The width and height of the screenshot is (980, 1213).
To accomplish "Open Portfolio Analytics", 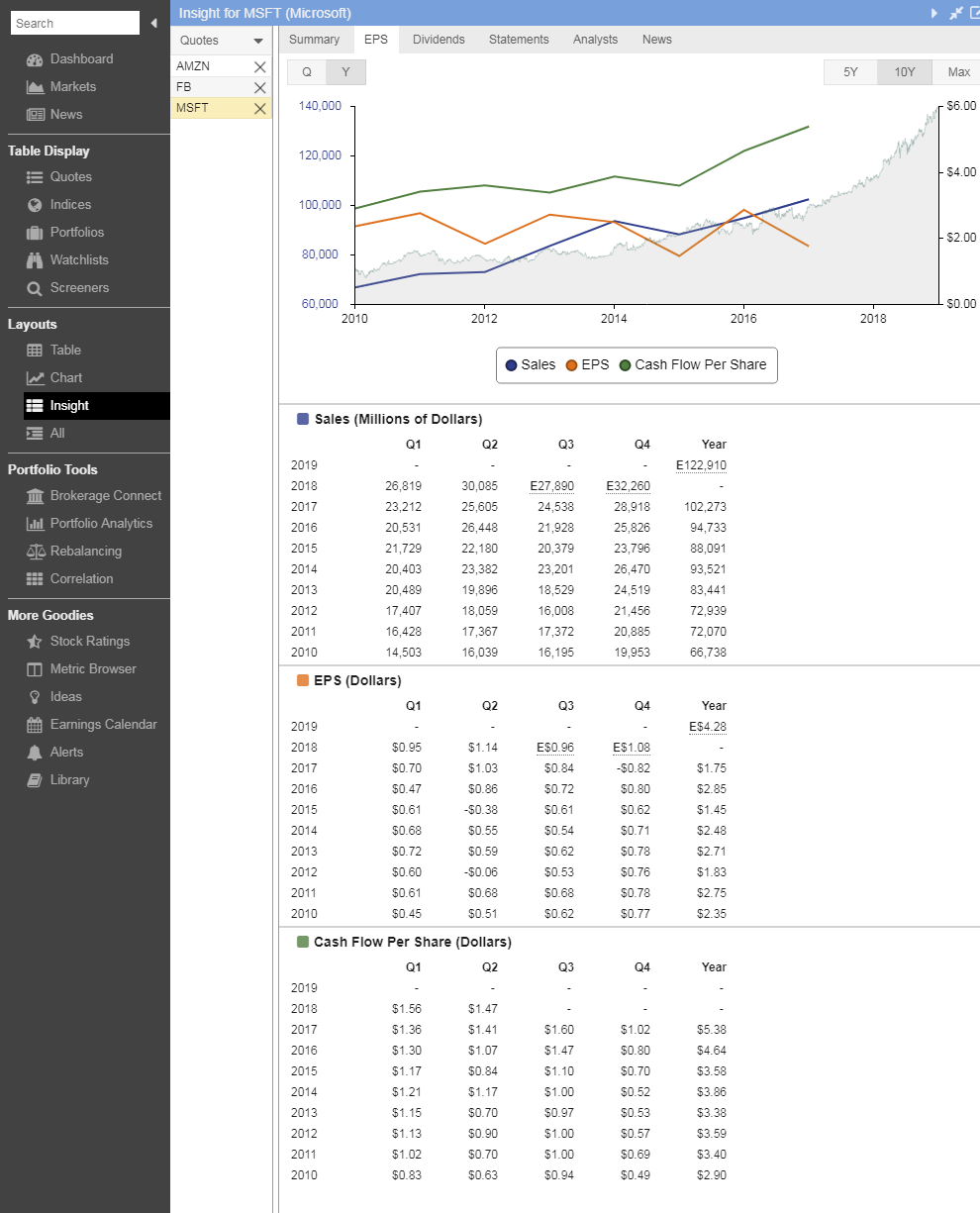I will (x=89, y=524).
